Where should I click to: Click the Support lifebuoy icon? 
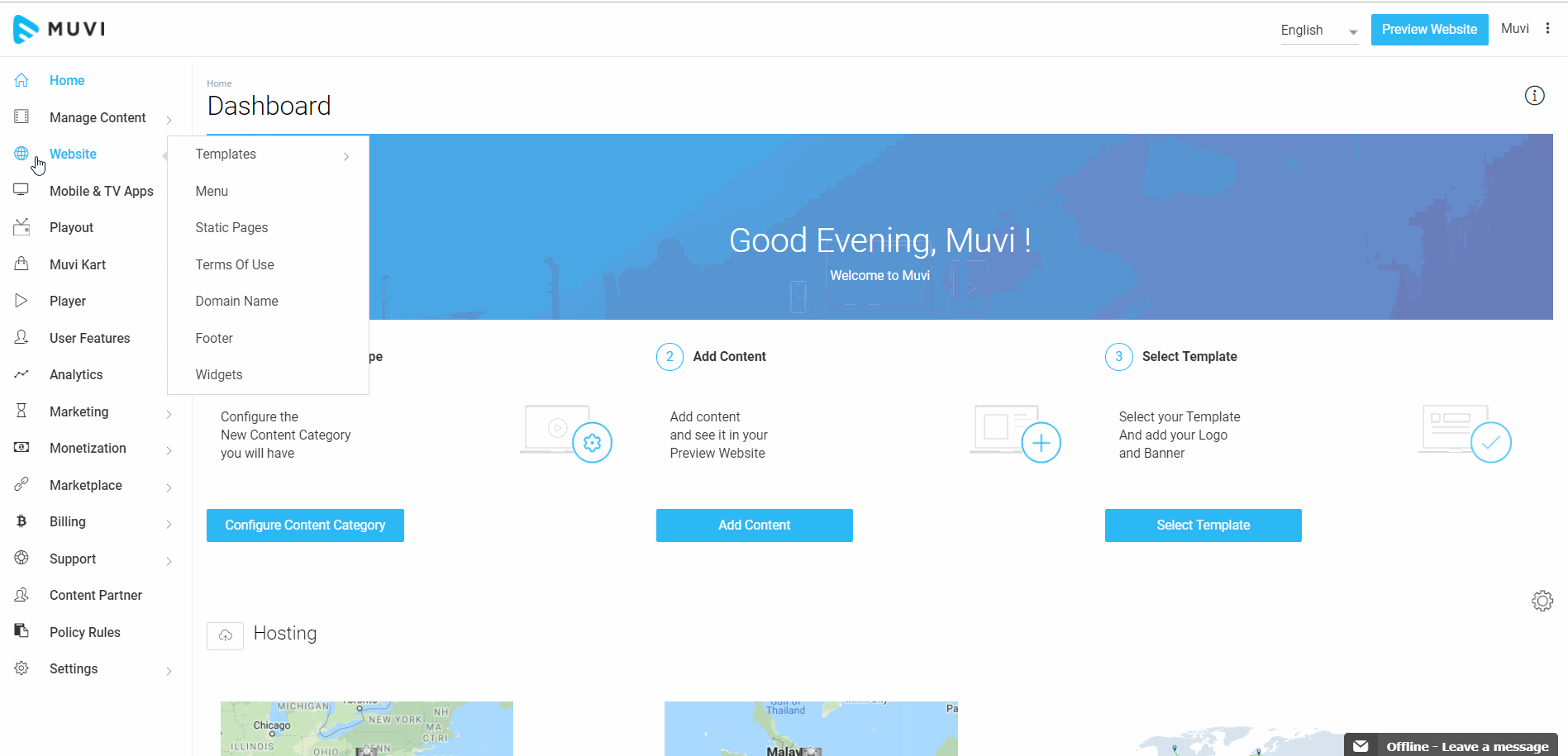point(21,558)
